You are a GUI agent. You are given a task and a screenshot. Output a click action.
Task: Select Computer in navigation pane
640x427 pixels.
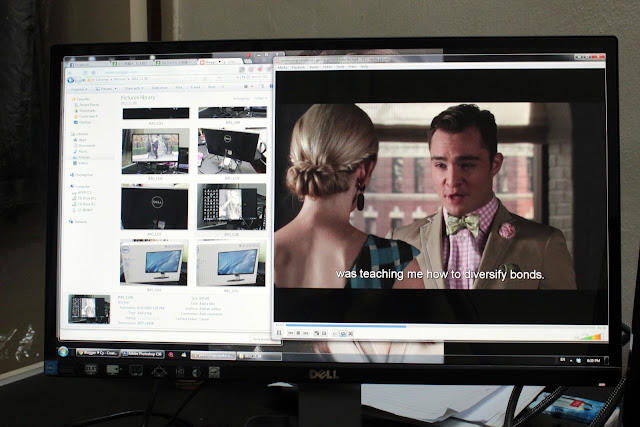tap(80, 187)
